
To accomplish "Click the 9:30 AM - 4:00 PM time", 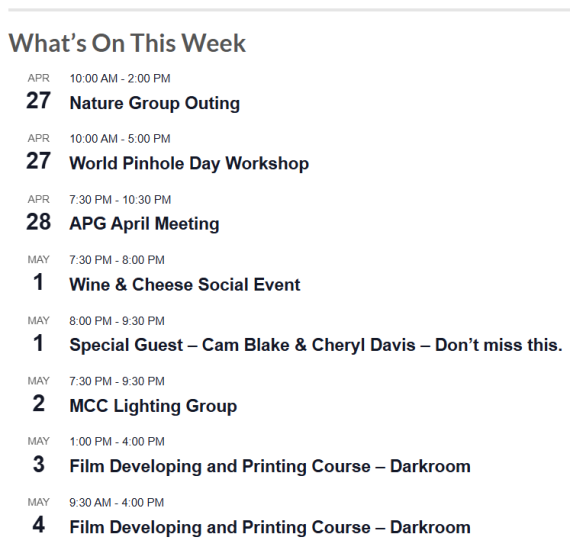I will tap(117, 503).
